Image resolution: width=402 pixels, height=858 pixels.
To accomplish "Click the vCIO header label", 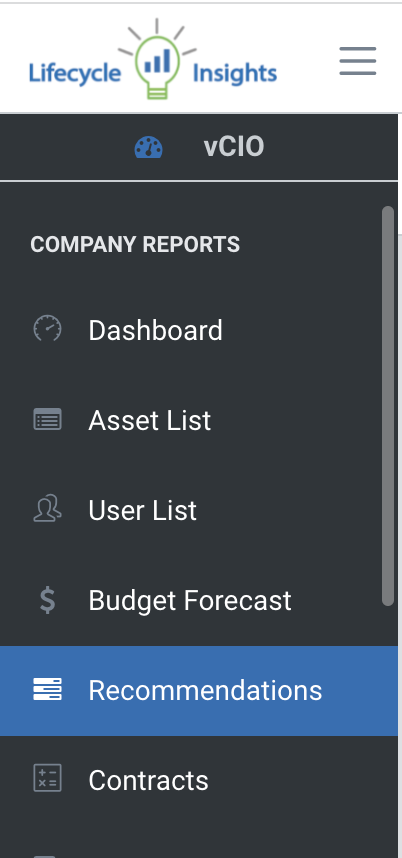I will [x=234, y=147].
